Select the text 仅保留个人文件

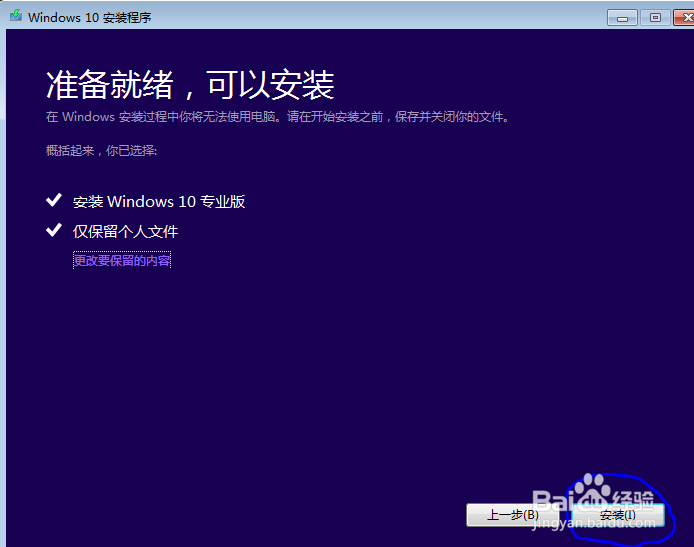coord(125,231)
